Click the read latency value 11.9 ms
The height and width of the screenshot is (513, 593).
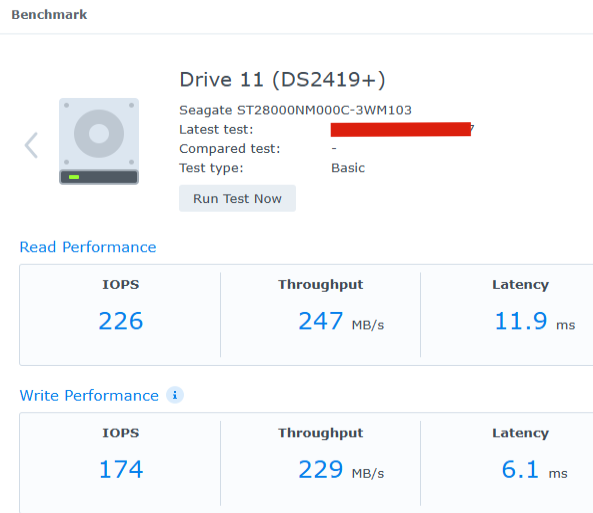pyautogui.click(x=535, y=321)
